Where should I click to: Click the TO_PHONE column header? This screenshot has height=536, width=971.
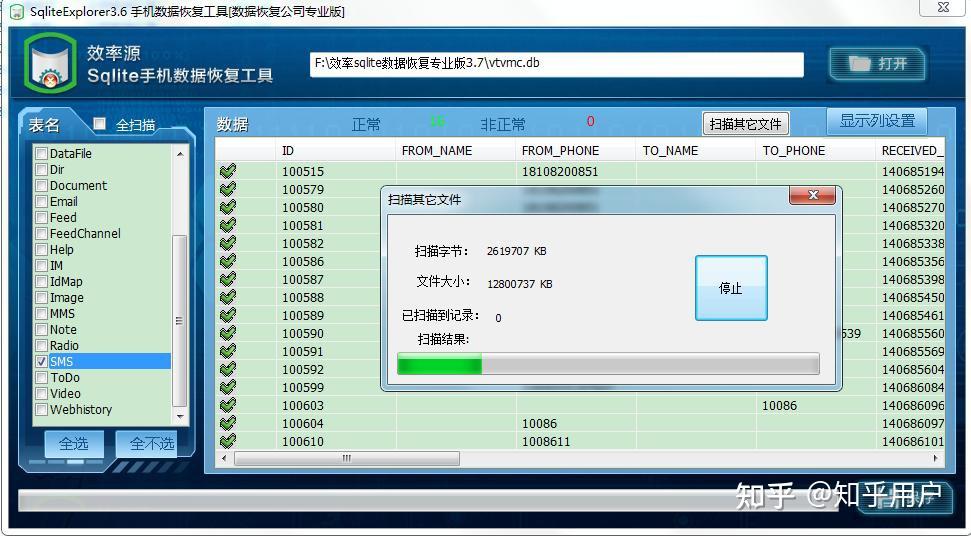coord(816,150)
